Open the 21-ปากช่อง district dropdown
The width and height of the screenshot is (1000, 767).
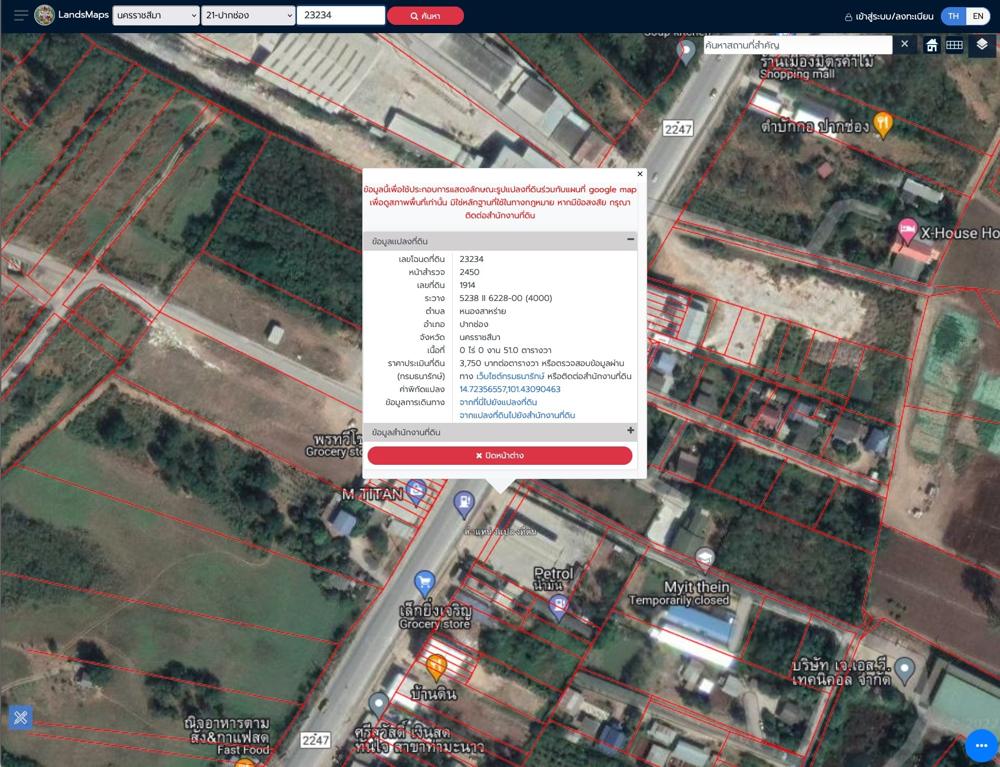tap(248, 15)
